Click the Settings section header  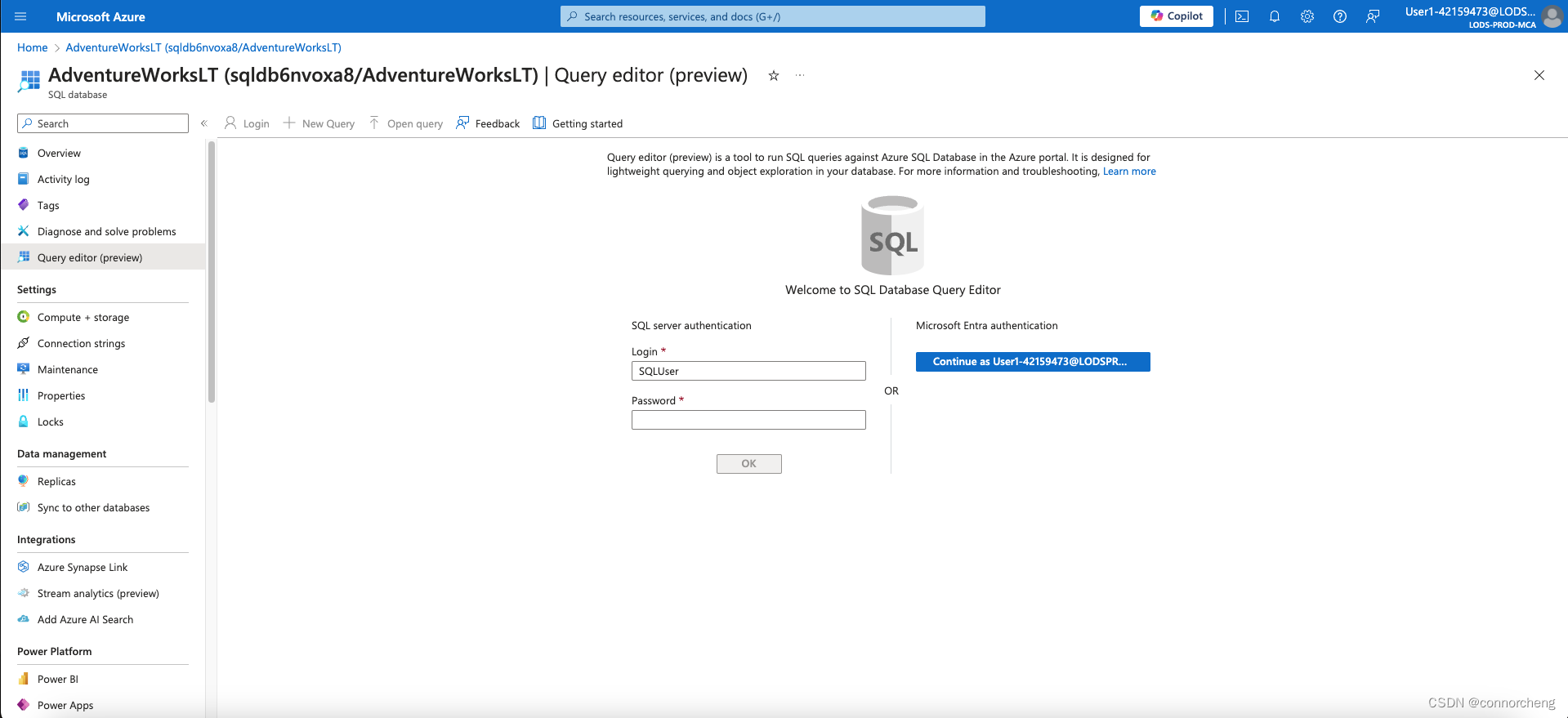point(37,290)
